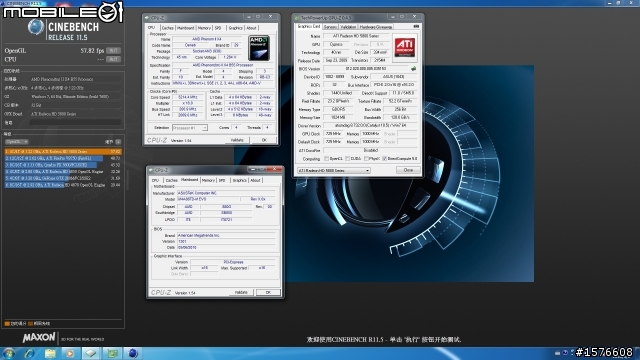Viewport: 640px width, 360px height.
Task: Open SPD tab in upper CPU-Z window
Action: tap(218, 28)
